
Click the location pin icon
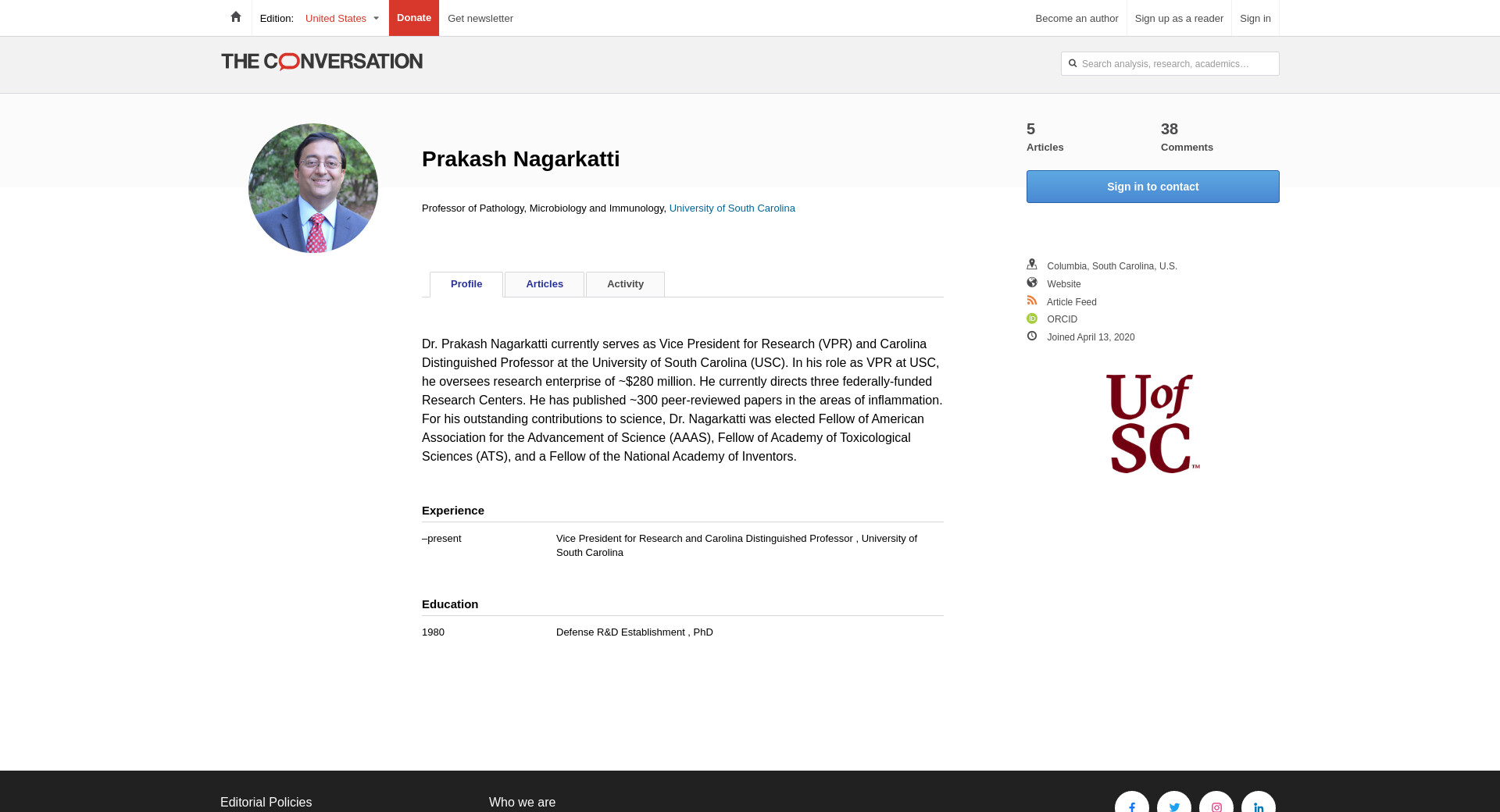pos(1032,265)
